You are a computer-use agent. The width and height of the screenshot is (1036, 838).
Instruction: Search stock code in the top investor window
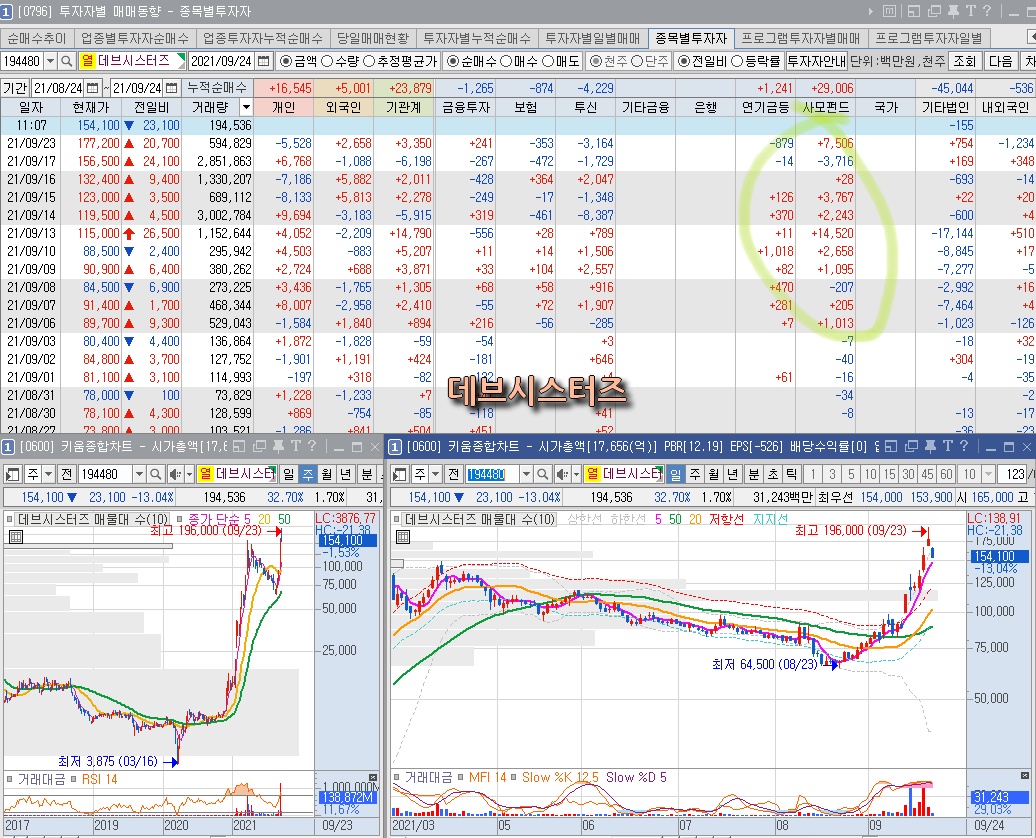coord(66,61)
